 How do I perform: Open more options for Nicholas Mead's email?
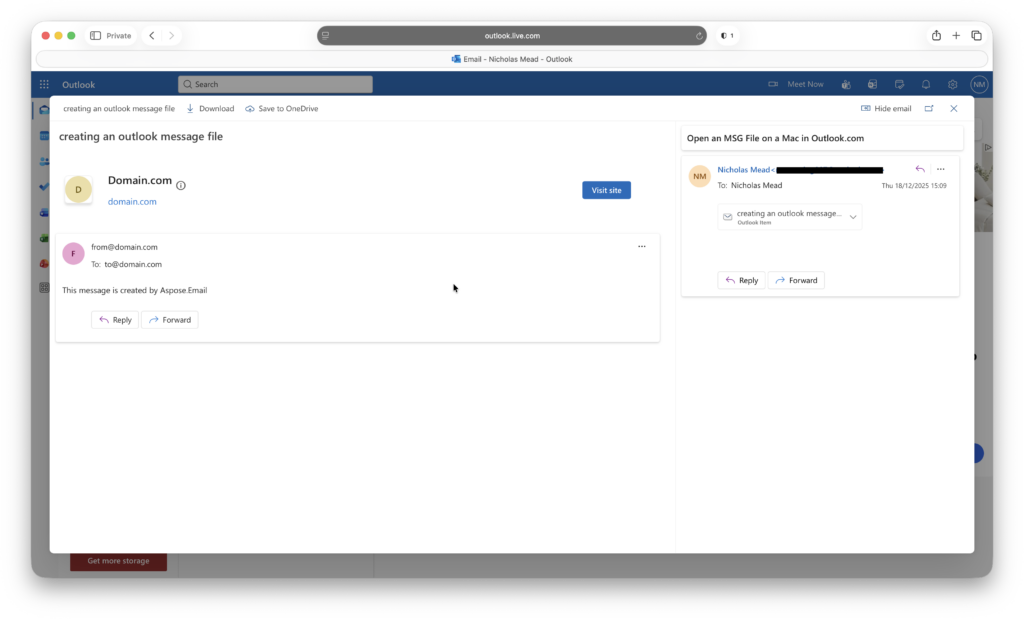[x=940, y=169]
